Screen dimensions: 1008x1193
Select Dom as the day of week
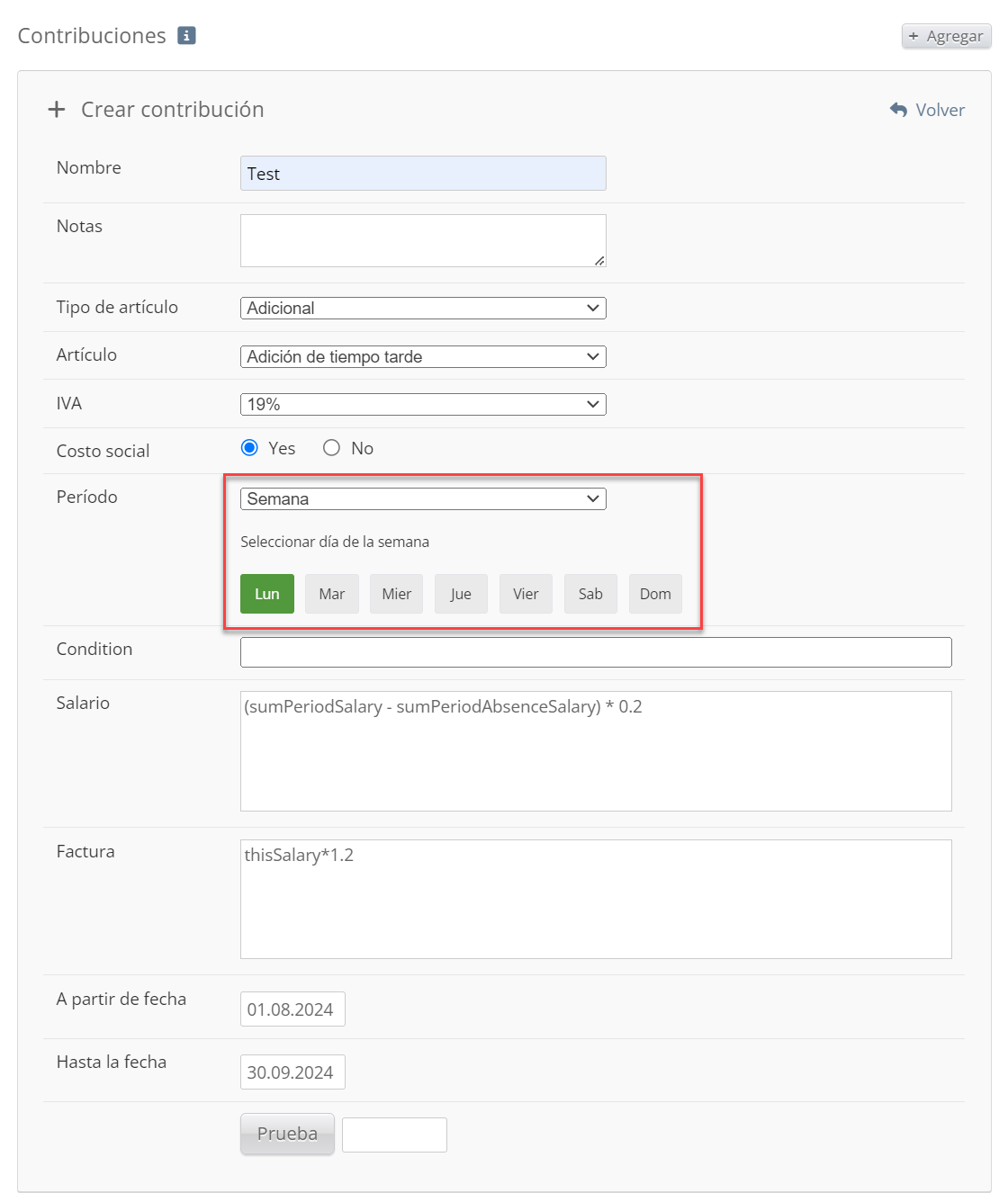click(655, 594)
